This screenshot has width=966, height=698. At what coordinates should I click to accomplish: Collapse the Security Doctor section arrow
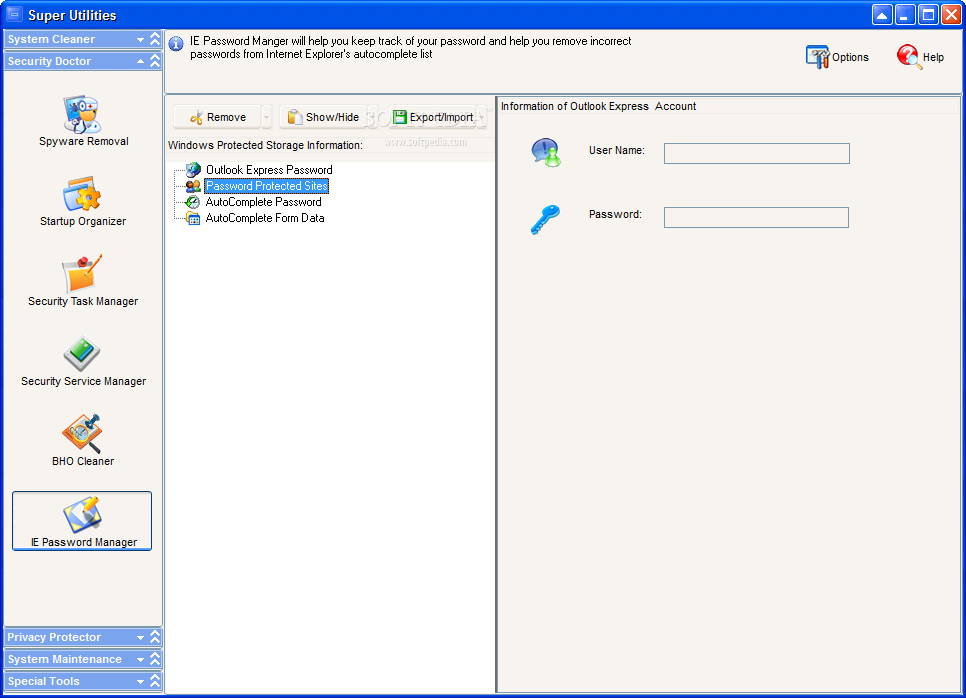click(140, 61)
